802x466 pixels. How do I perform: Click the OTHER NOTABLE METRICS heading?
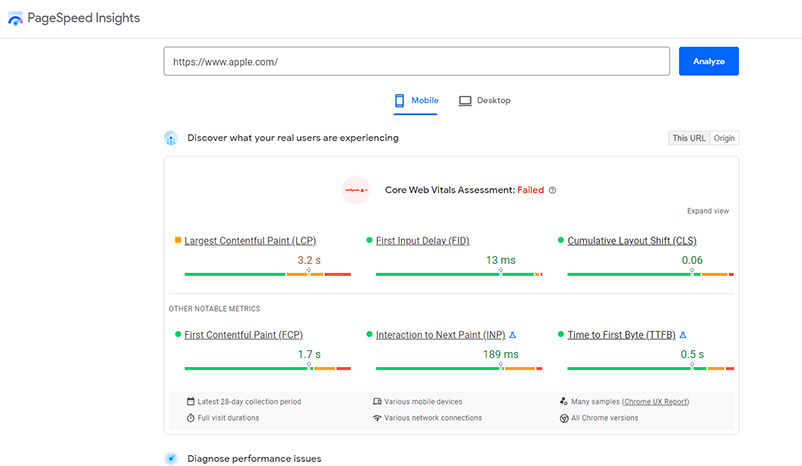pos(214,309)
